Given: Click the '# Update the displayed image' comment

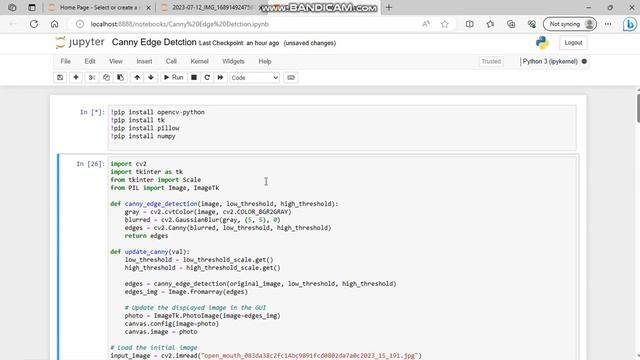Looking at the screenshot, I should [x=195, y=308].
